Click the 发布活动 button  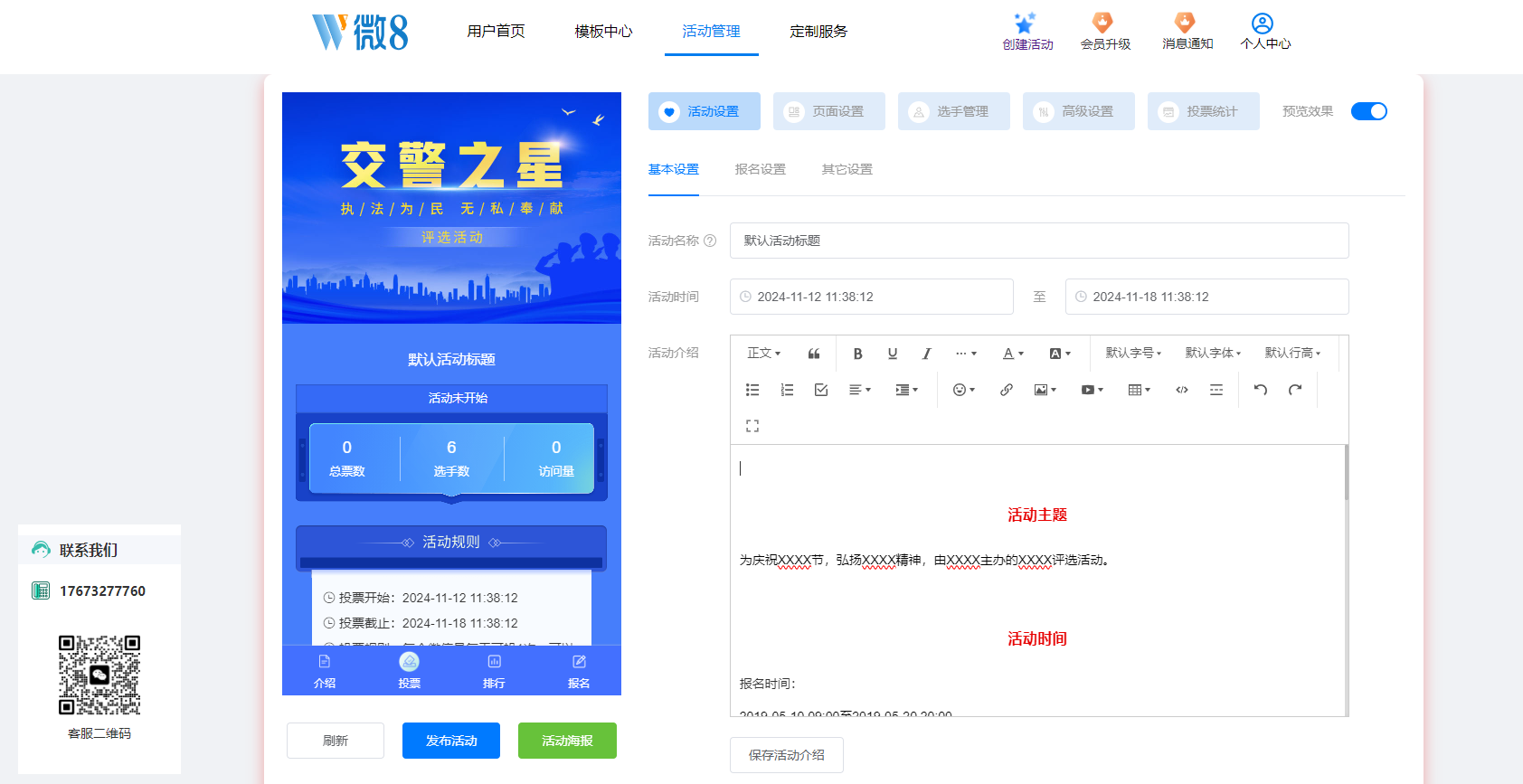pos(451,741)
